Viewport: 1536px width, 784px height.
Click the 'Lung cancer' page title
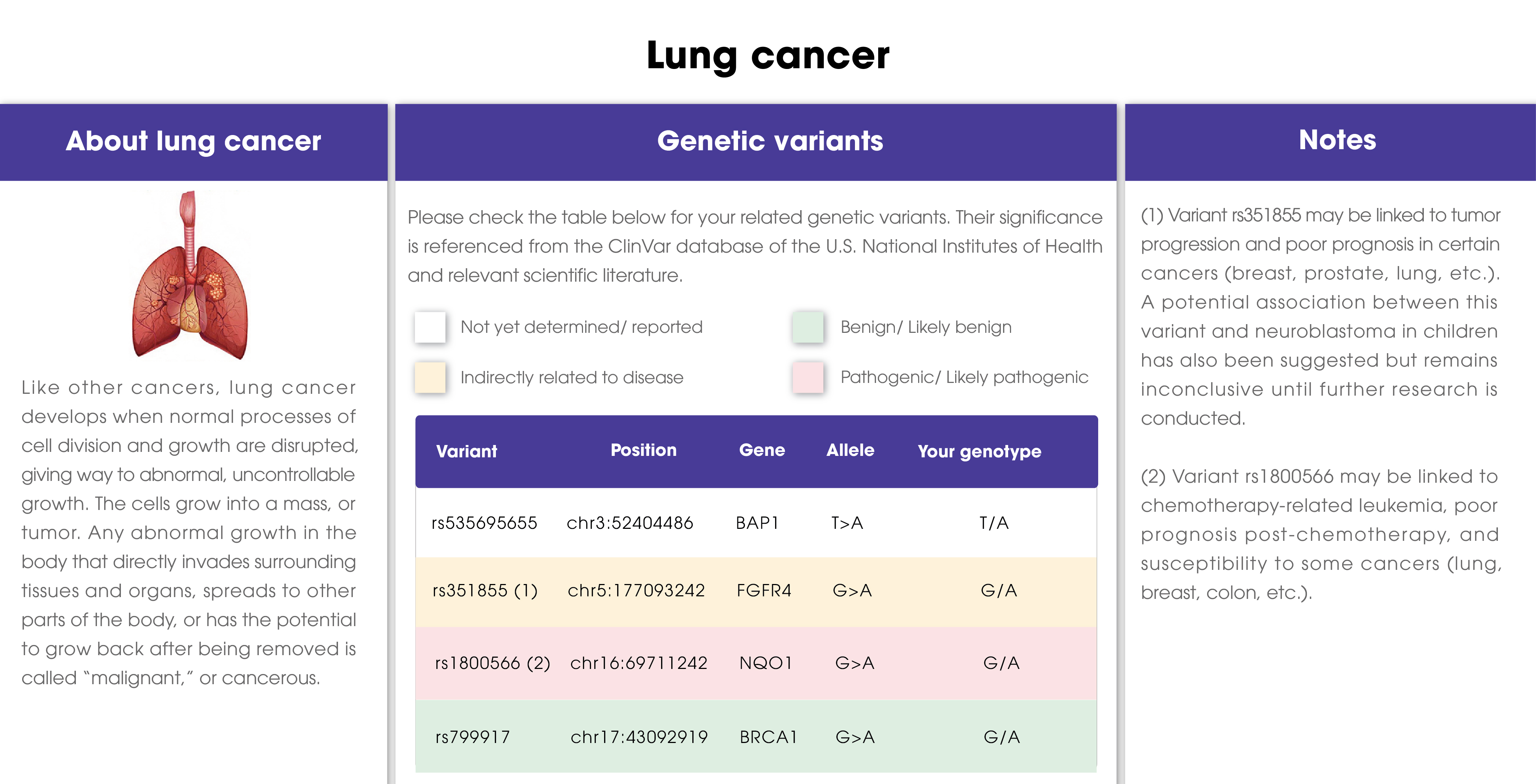tap(768, 56)
